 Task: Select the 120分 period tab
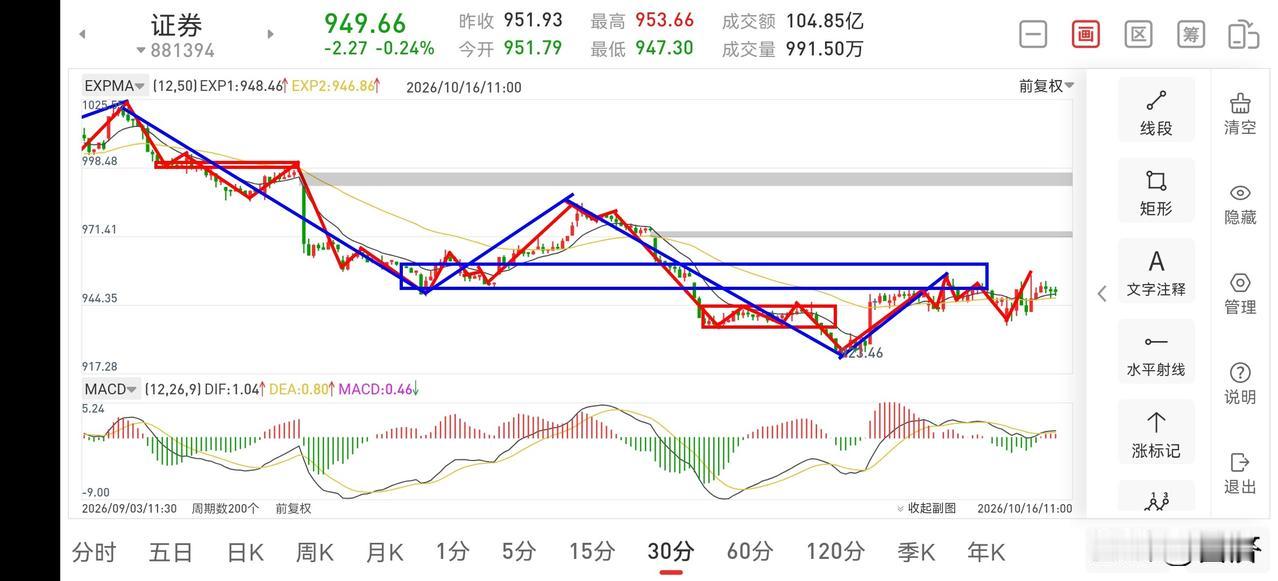[x=836, y=551]
